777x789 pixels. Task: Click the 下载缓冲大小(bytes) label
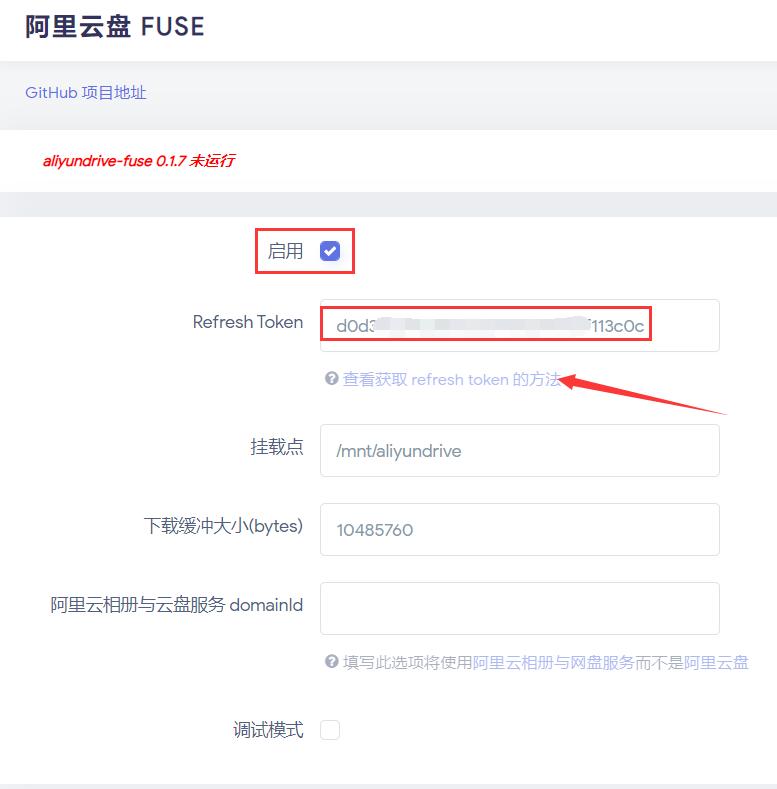tap(223, 526)
